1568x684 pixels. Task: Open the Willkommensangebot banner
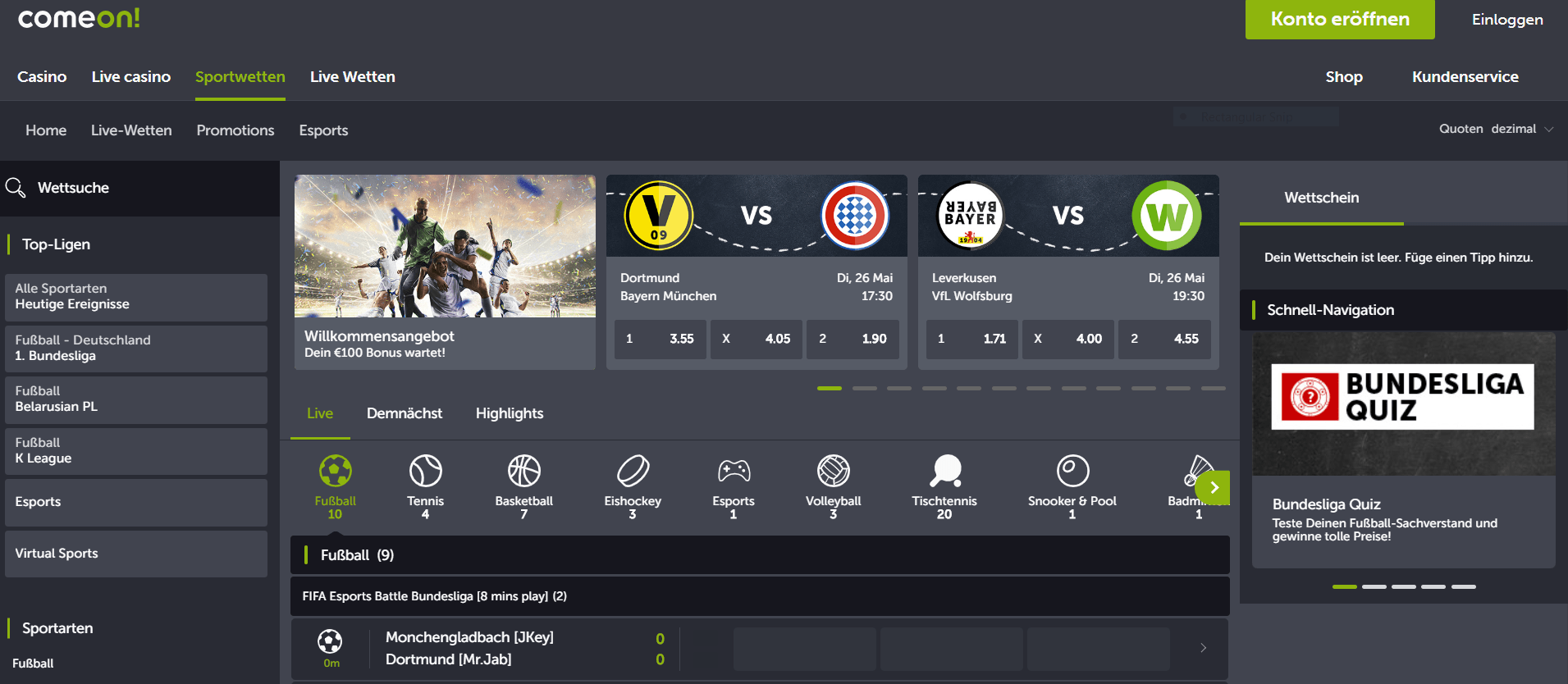[x=445, y=271]
